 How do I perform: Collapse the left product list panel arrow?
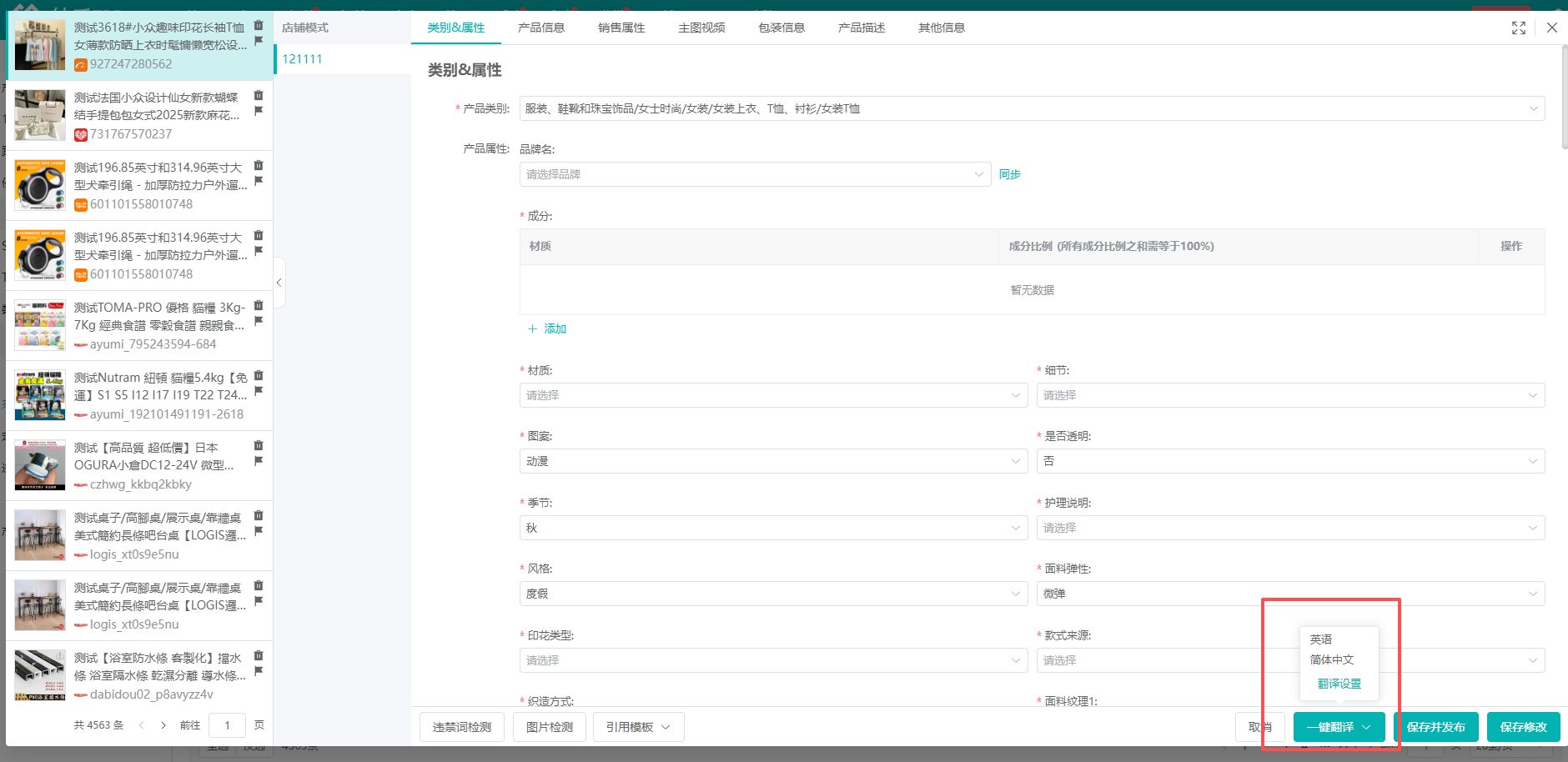tap(279, 283)
